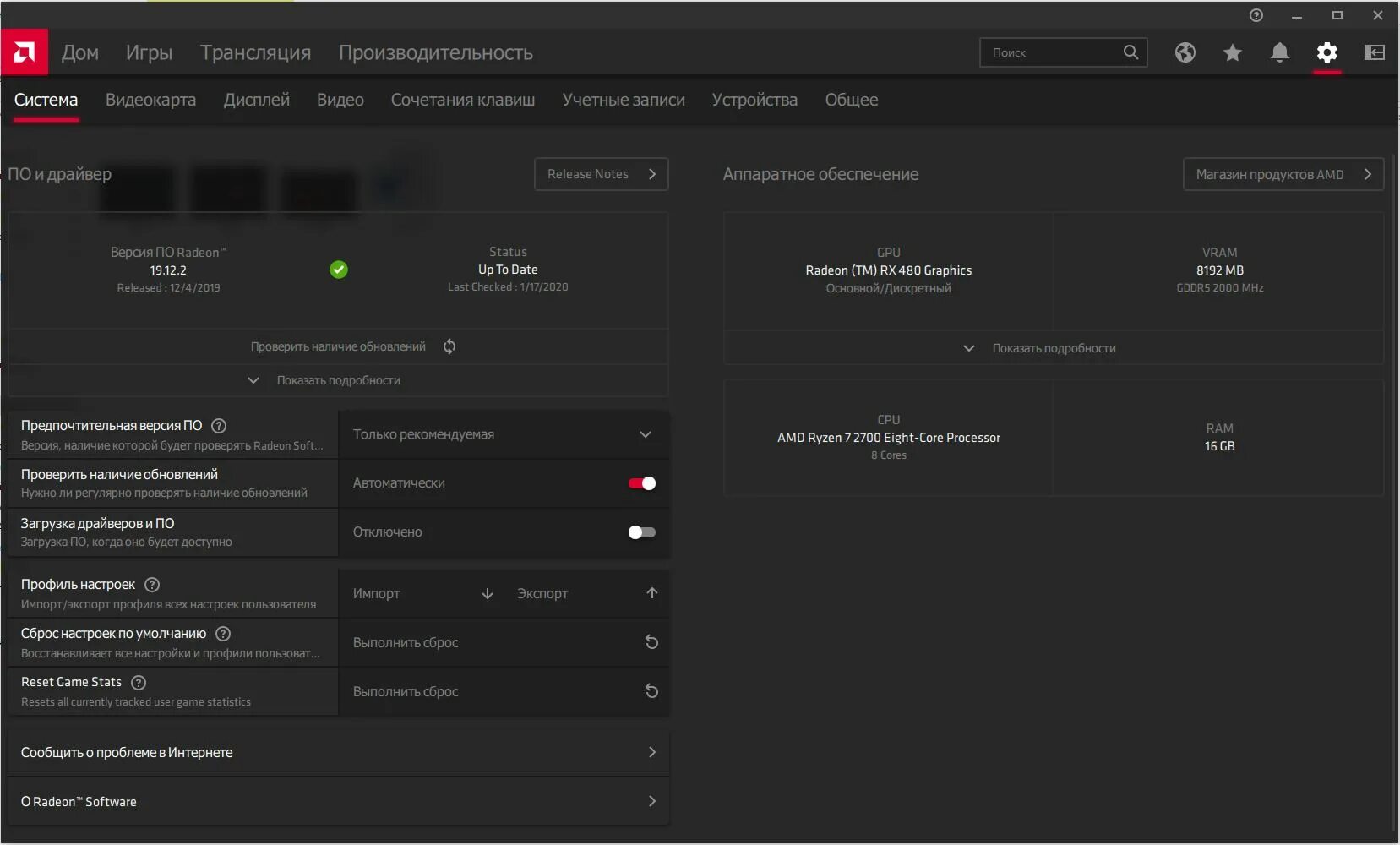Image resolution: width=1400 pixels, height=845 pixels.
Task: Click the settings gear icon
Action: click(x=1327, y=52)
